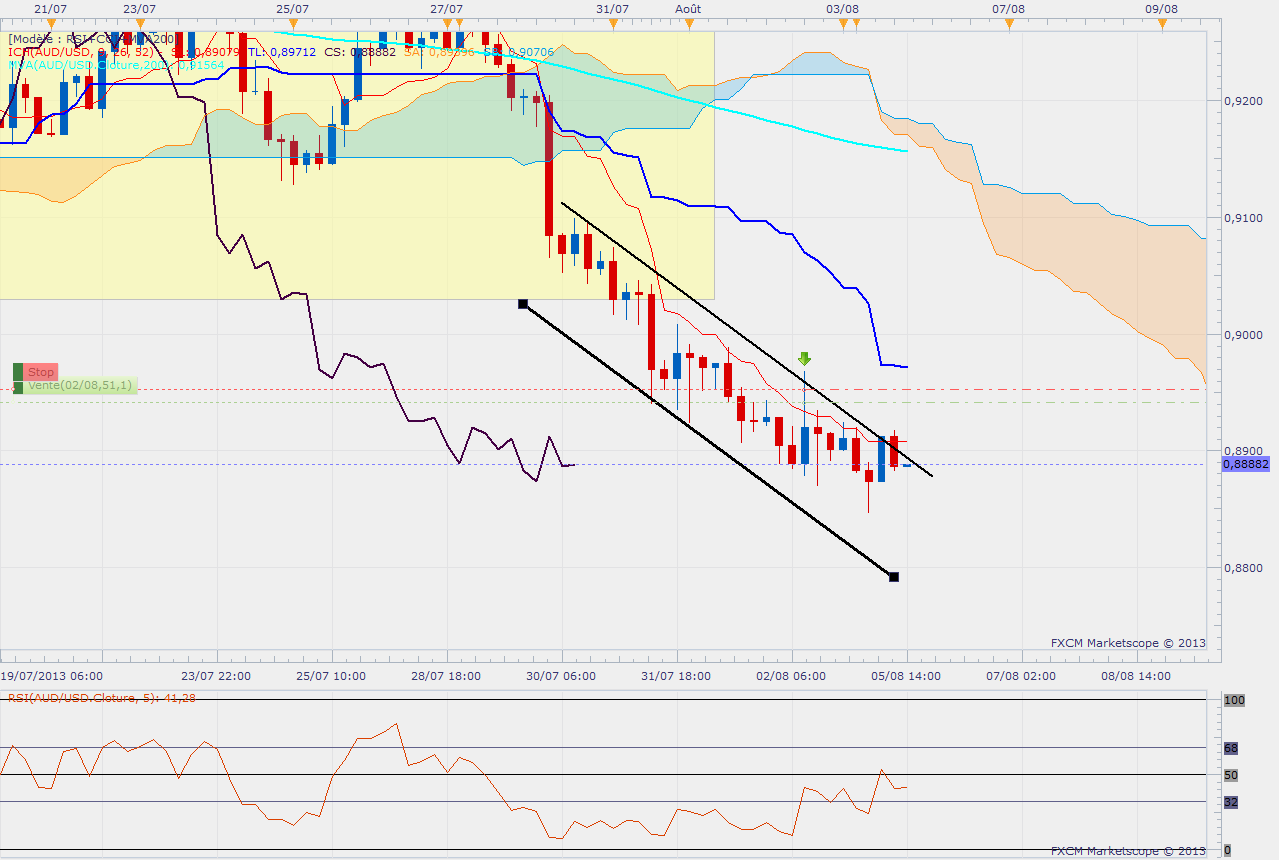Select the orange marker under 31/07

tap(612, 22)
